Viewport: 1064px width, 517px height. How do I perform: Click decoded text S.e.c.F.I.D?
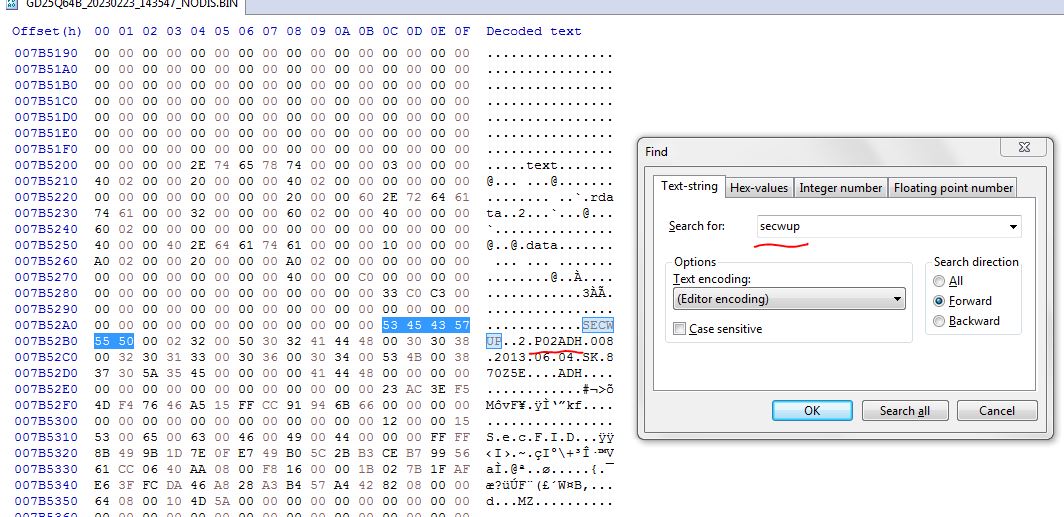click(x=530, y=437)
